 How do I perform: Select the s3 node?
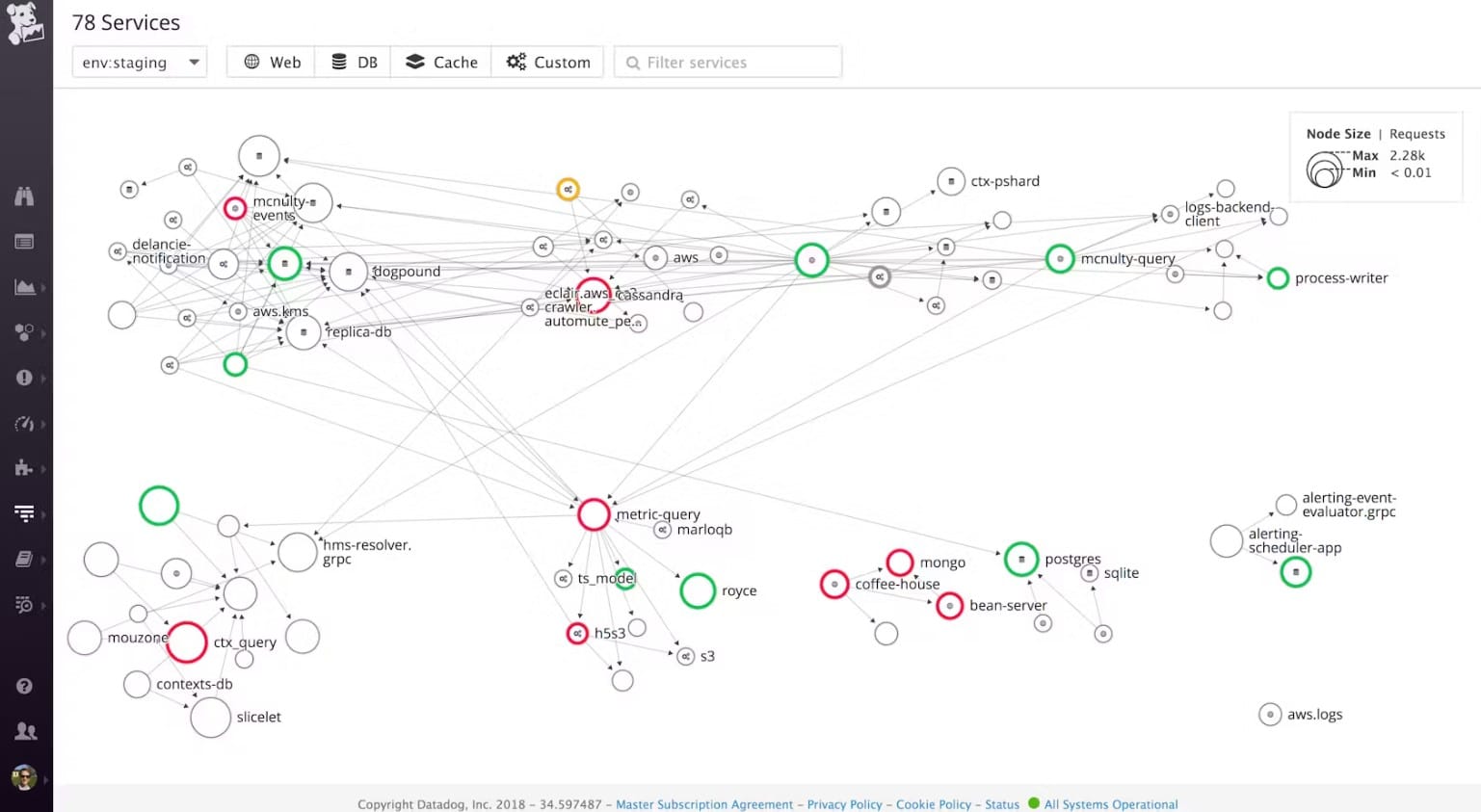coord(685,656)
